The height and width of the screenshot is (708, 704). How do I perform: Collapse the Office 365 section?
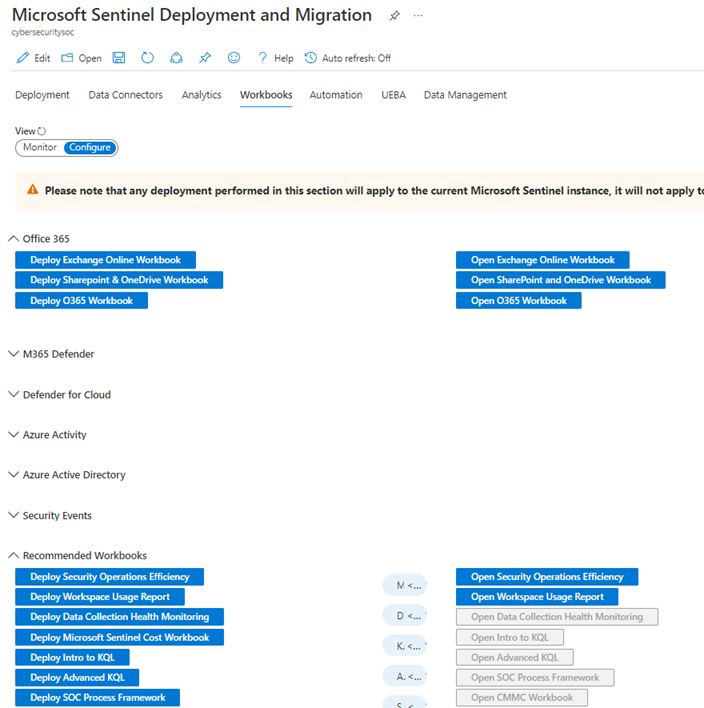(x=14, y=238)
